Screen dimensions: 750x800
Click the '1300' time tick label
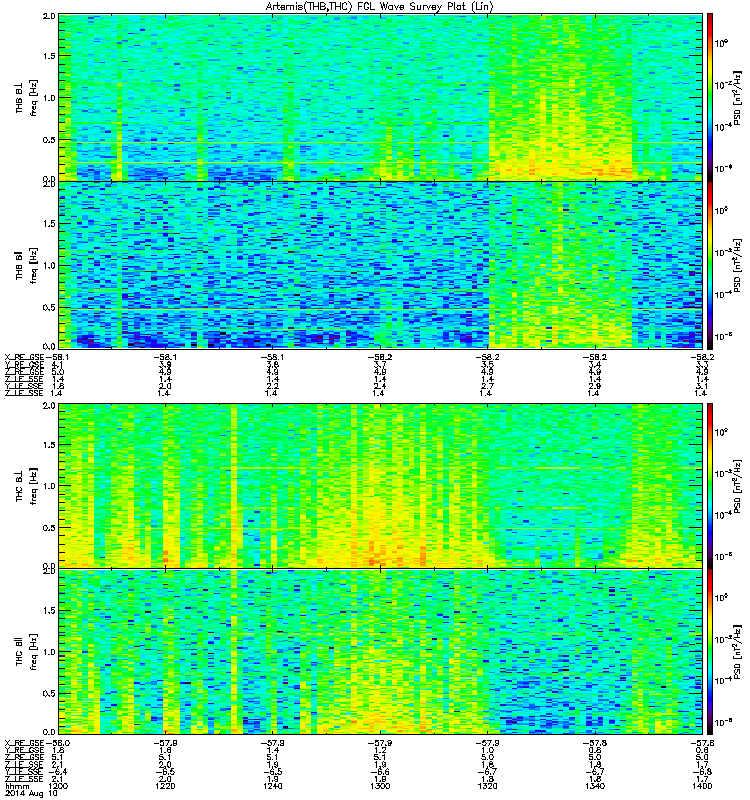[380, 786]
